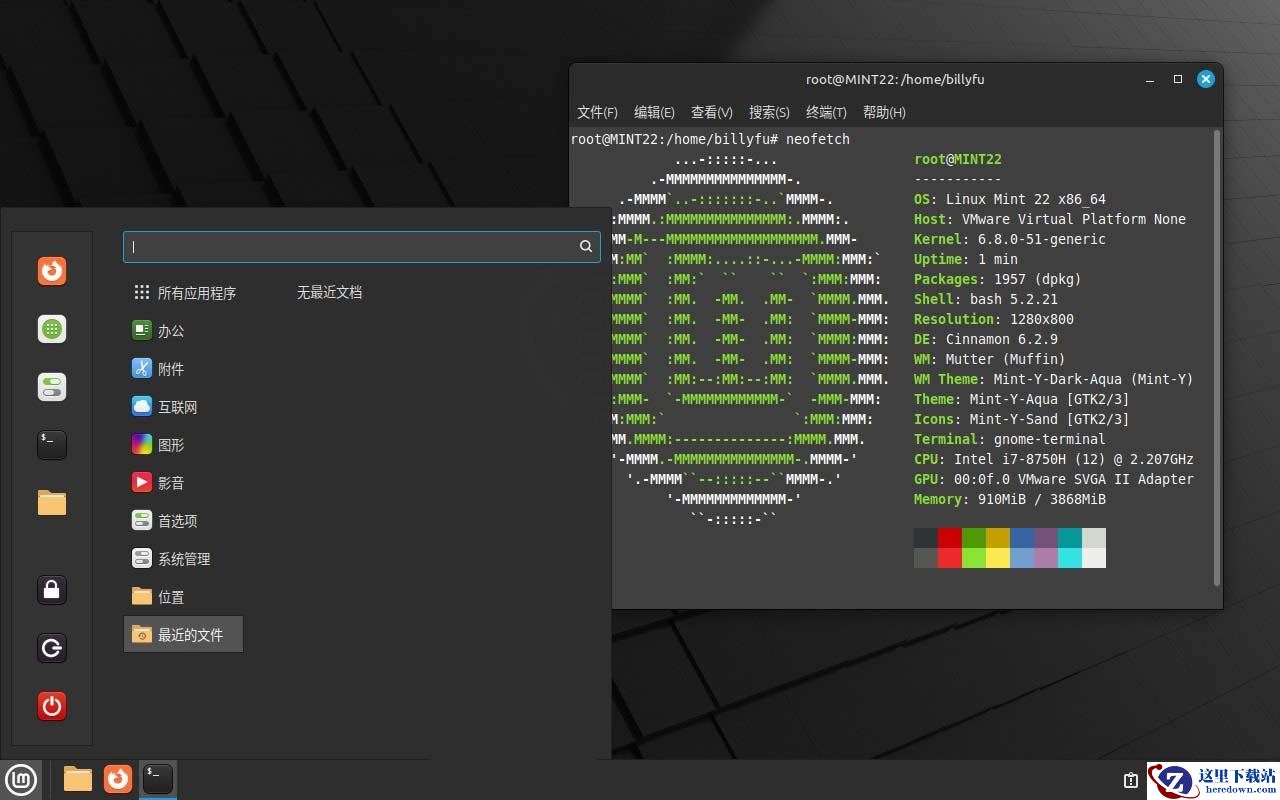
Task: Click the 'WM: Mutter (Muffin)' line
Action: [990, 359]
